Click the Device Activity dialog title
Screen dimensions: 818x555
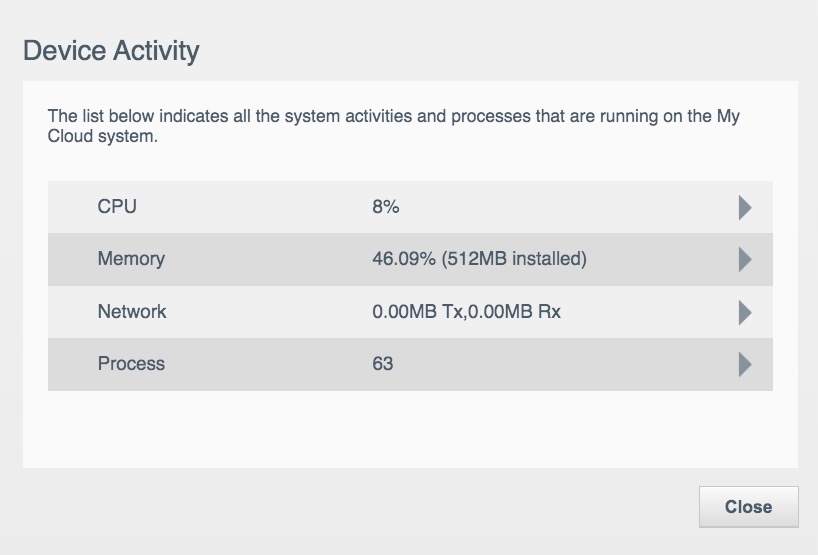(x=111, y=50)
